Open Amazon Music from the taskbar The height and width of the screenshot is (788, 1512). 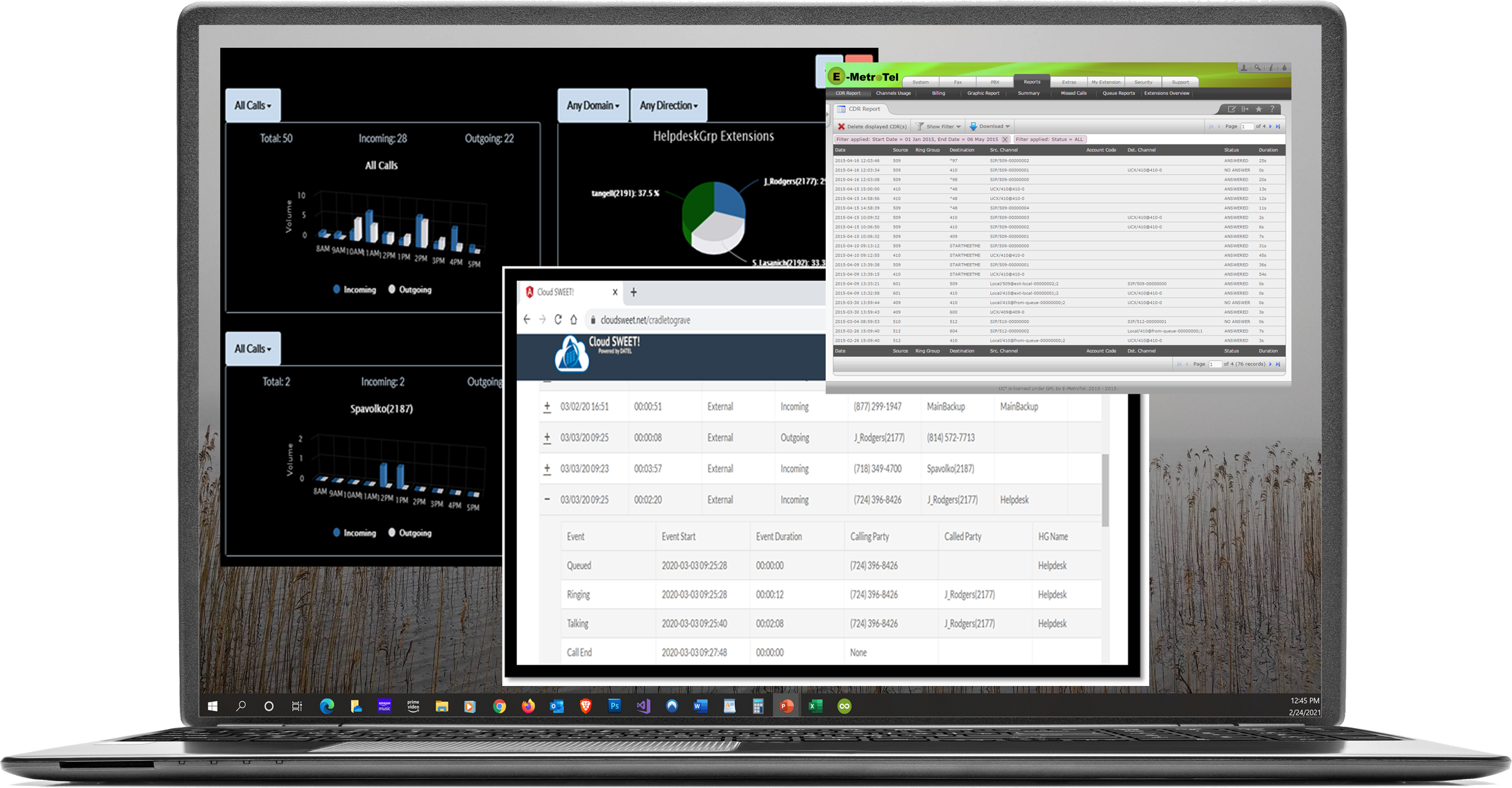coord(384,706)
